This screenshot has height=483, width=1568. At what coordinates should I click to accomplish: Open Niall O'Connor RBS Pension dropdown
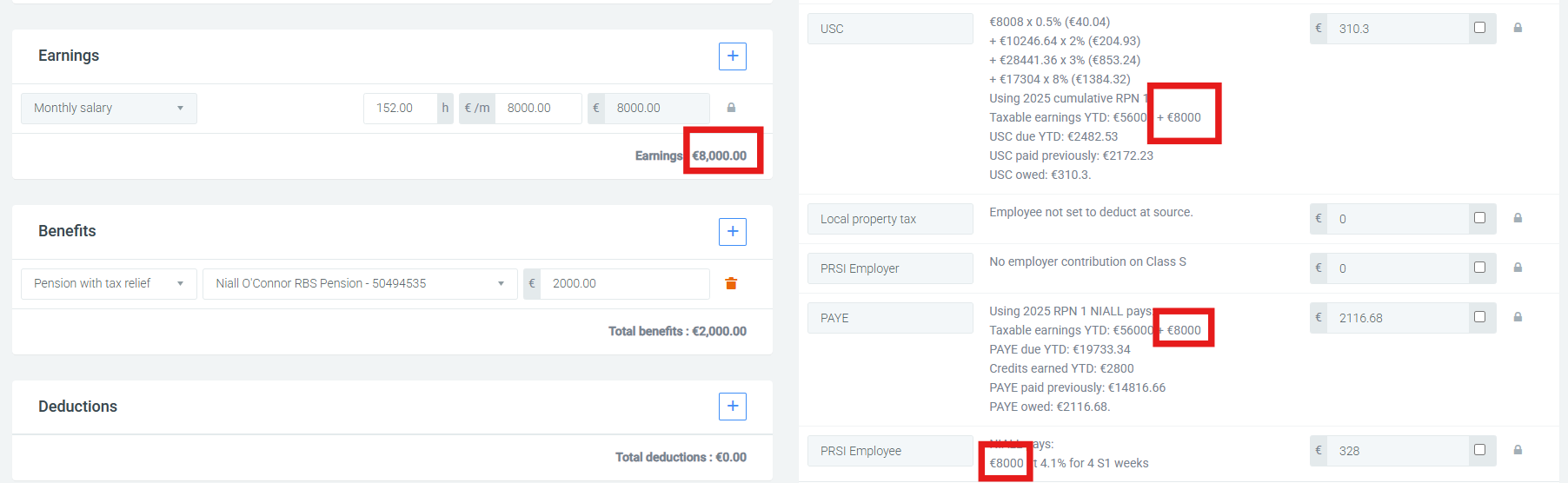360,284
